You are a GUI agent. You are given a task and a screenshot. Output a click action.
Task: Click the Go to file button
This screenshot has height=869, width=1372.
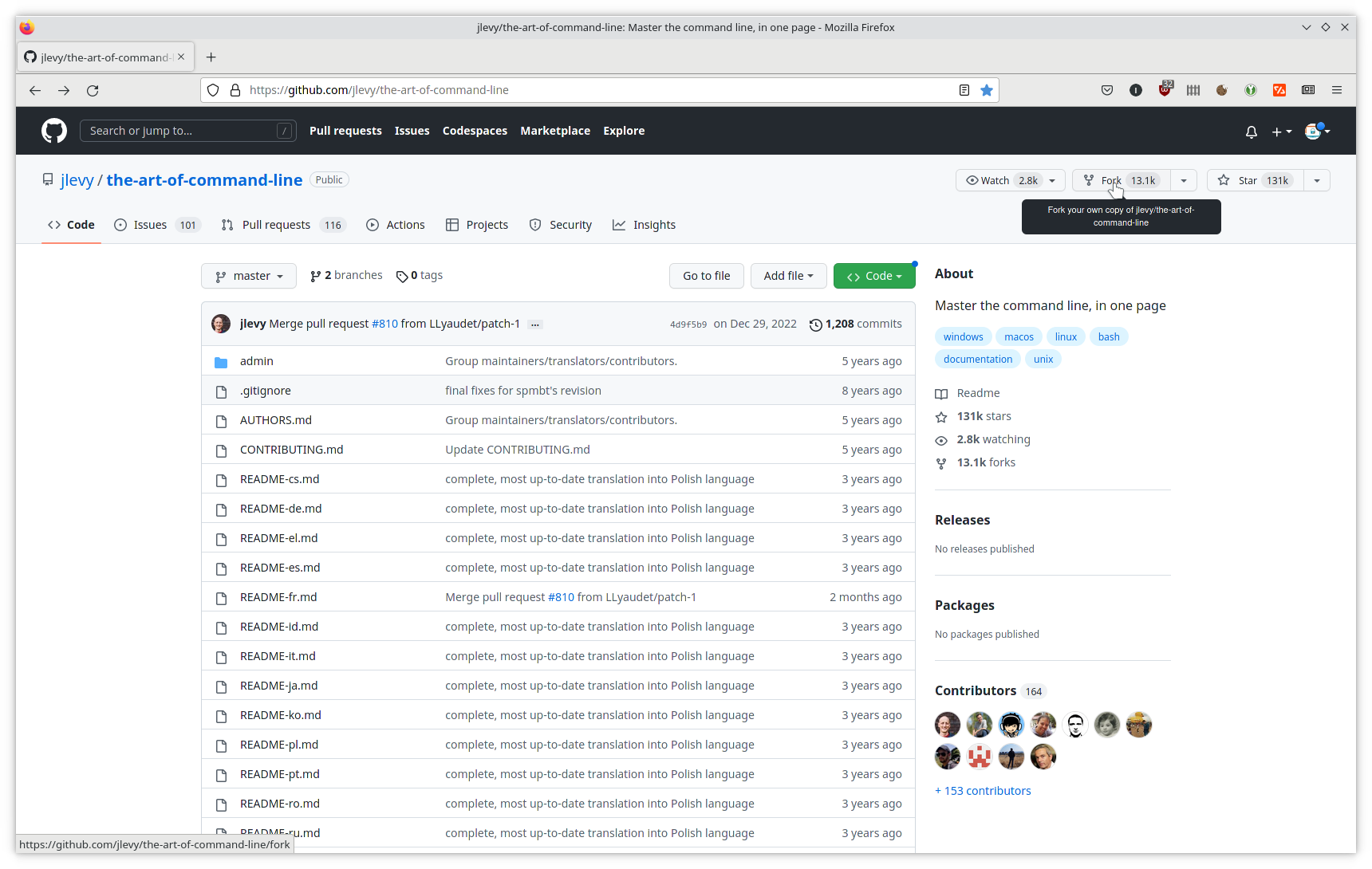[706, 276]
